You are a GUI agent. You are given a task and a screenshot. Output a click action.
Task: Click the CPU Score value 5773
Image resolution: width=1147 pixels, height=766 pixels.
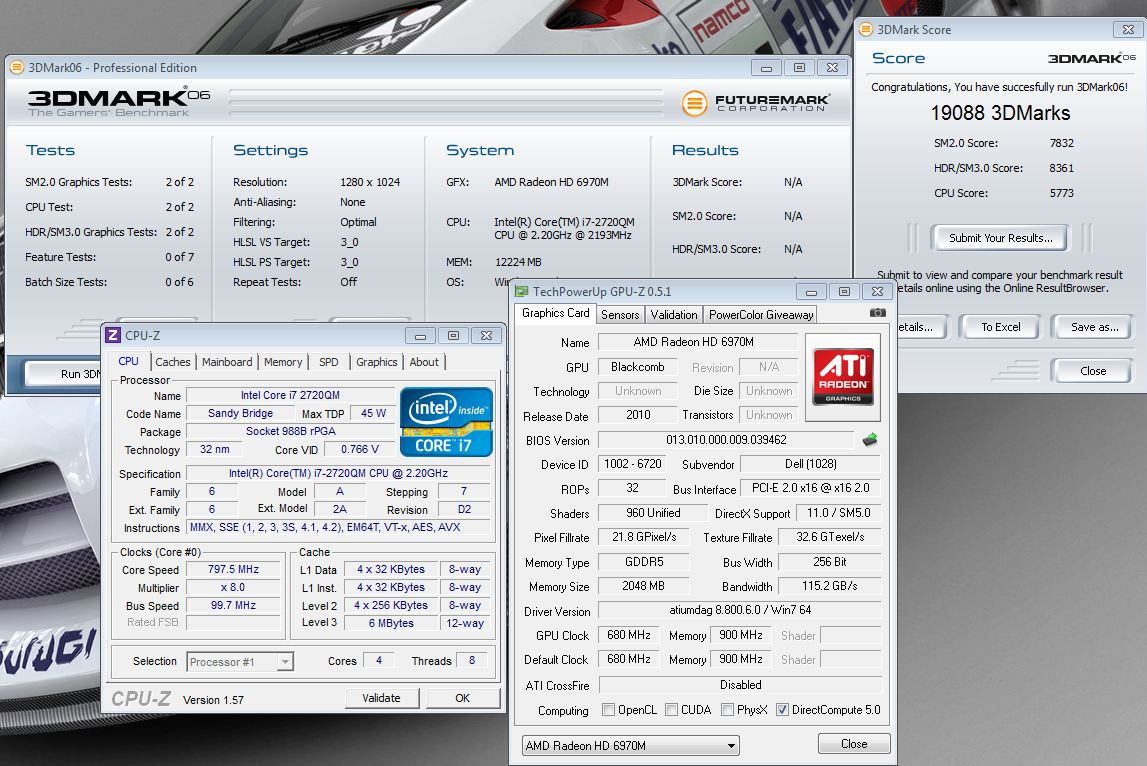(x=1061, y=193)
